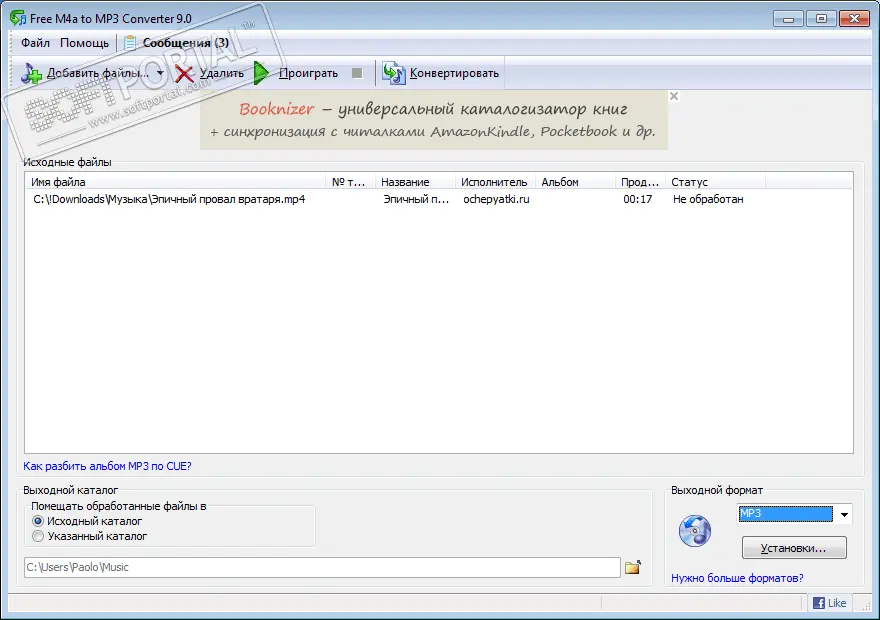Select the Указанный каталог radio button
880x620 pixels.
tap(38, 536)
